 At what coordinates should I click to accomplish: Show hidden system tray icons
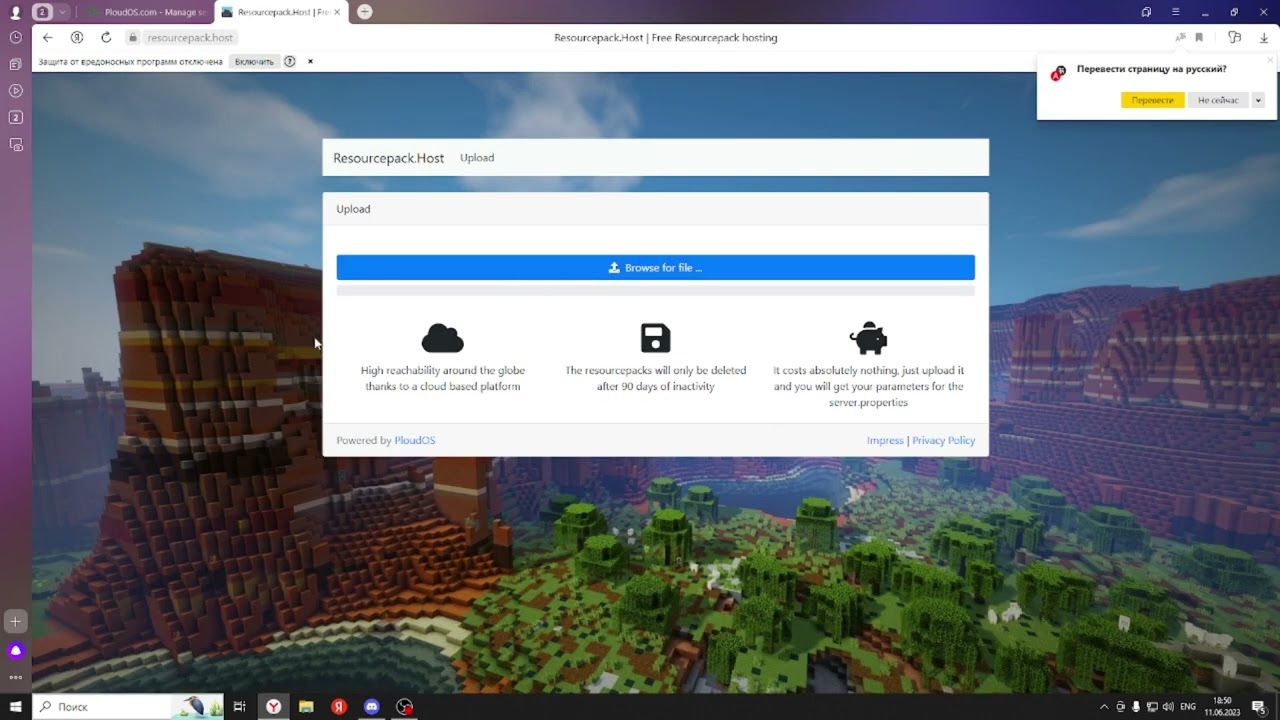pos(1104,706)
